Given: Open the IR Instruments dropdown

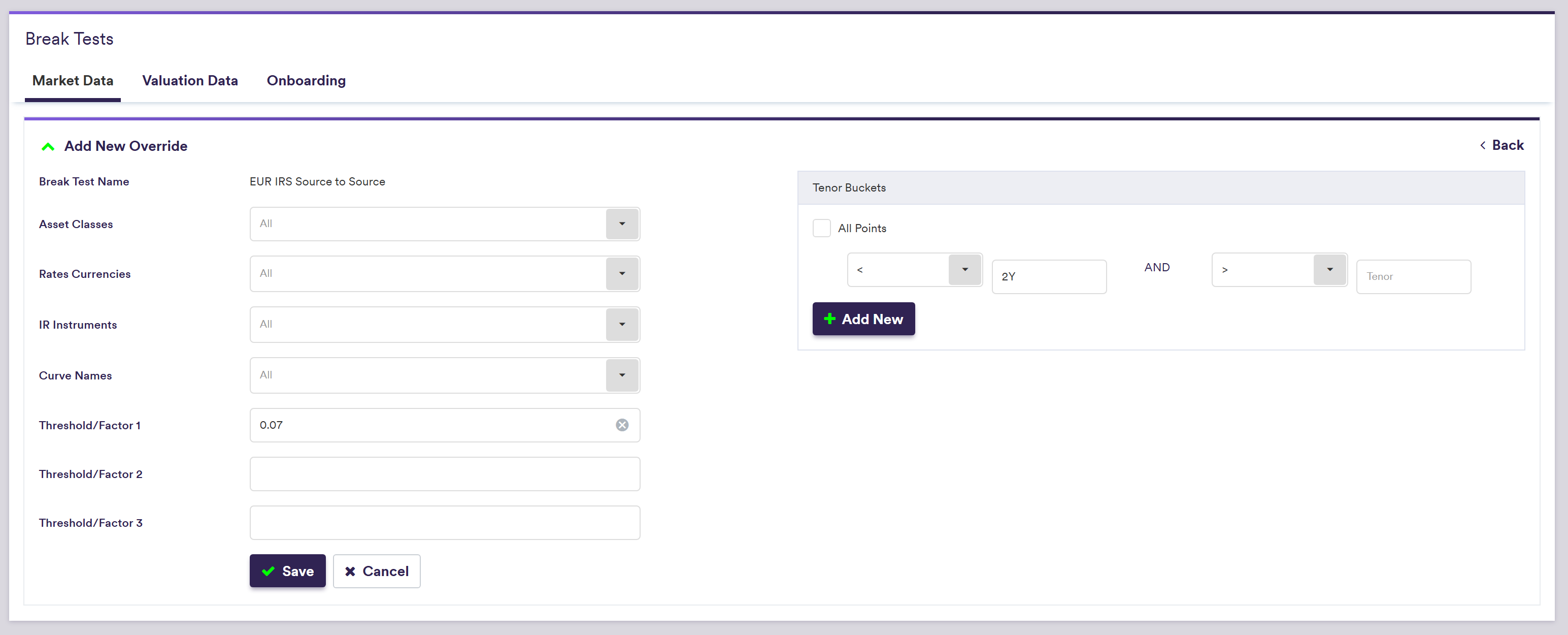Looking at the screenshot, I should (x=621, y=324).
